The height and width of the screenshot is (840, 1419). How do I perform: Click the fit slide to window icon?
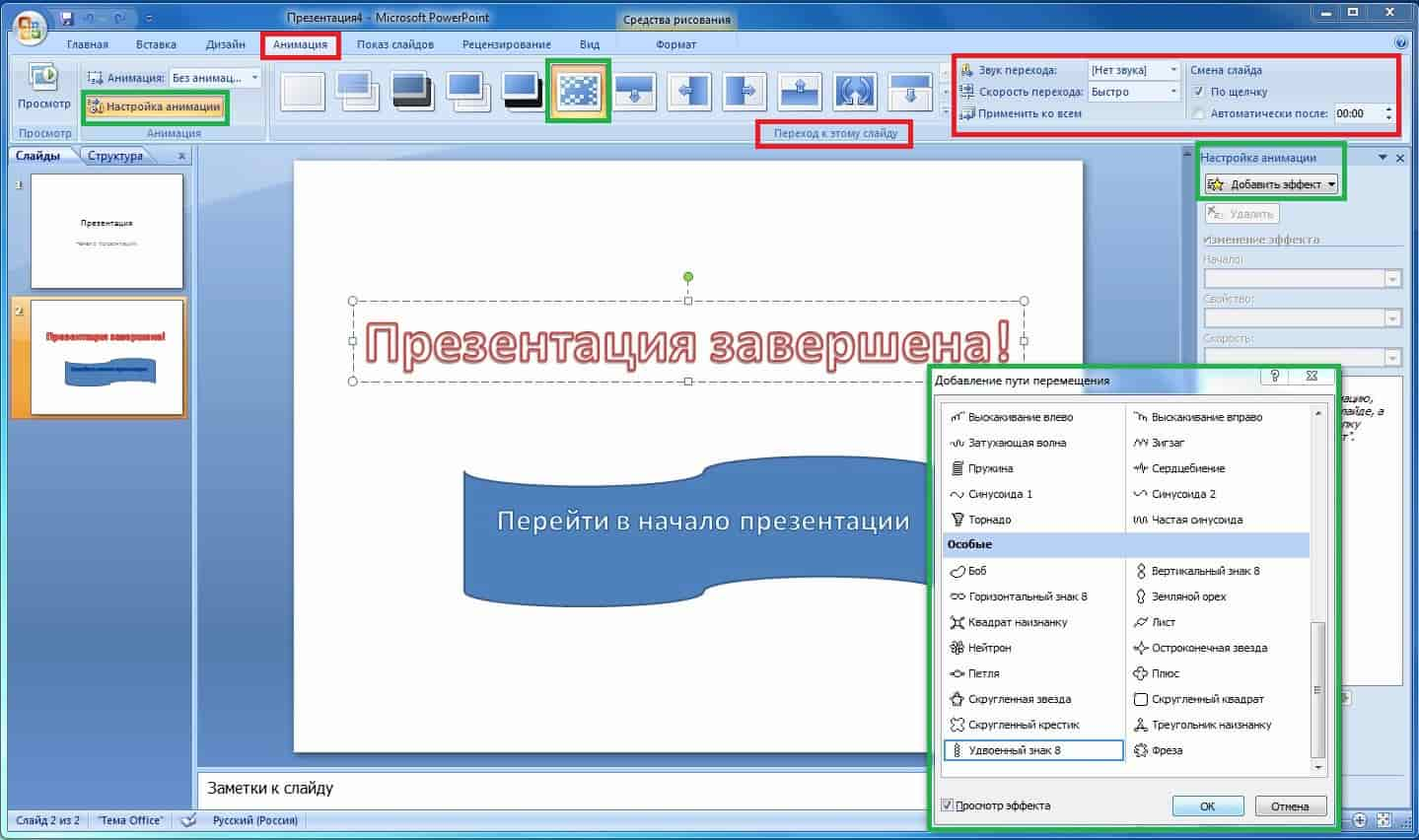click(x=1384, y=820)
